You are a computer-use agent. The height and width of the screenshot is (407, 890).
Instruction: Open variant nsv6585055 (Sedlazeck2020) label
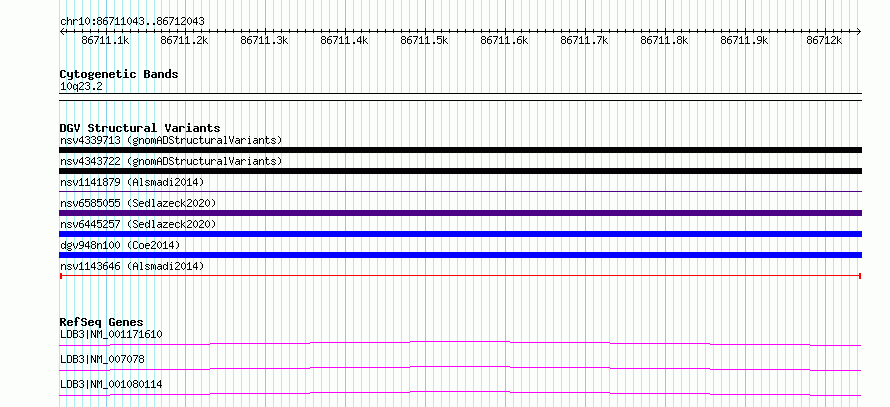[x=138, y=203]
